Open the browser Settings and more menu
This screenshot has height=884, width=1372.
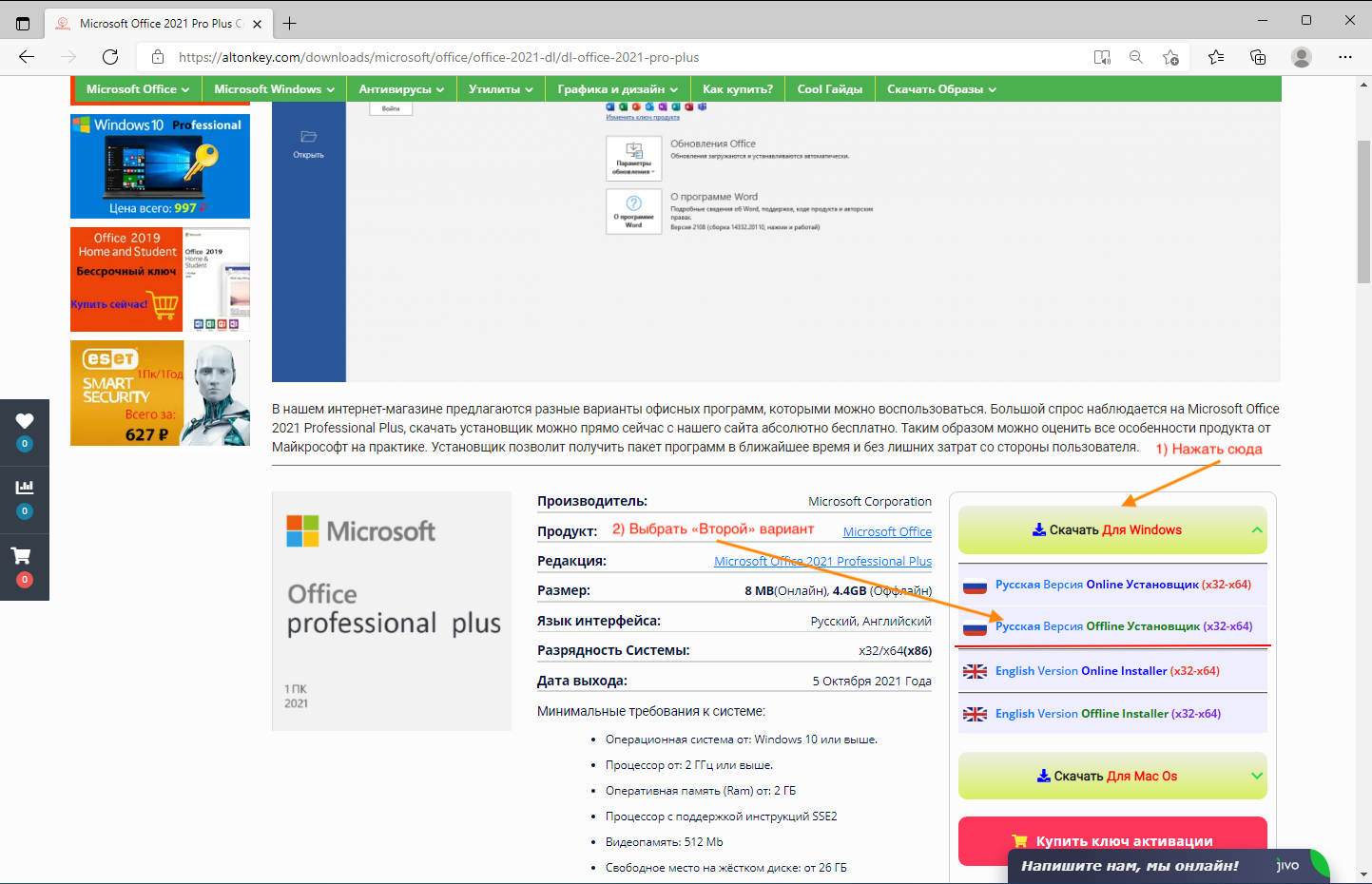[1345, 57]
